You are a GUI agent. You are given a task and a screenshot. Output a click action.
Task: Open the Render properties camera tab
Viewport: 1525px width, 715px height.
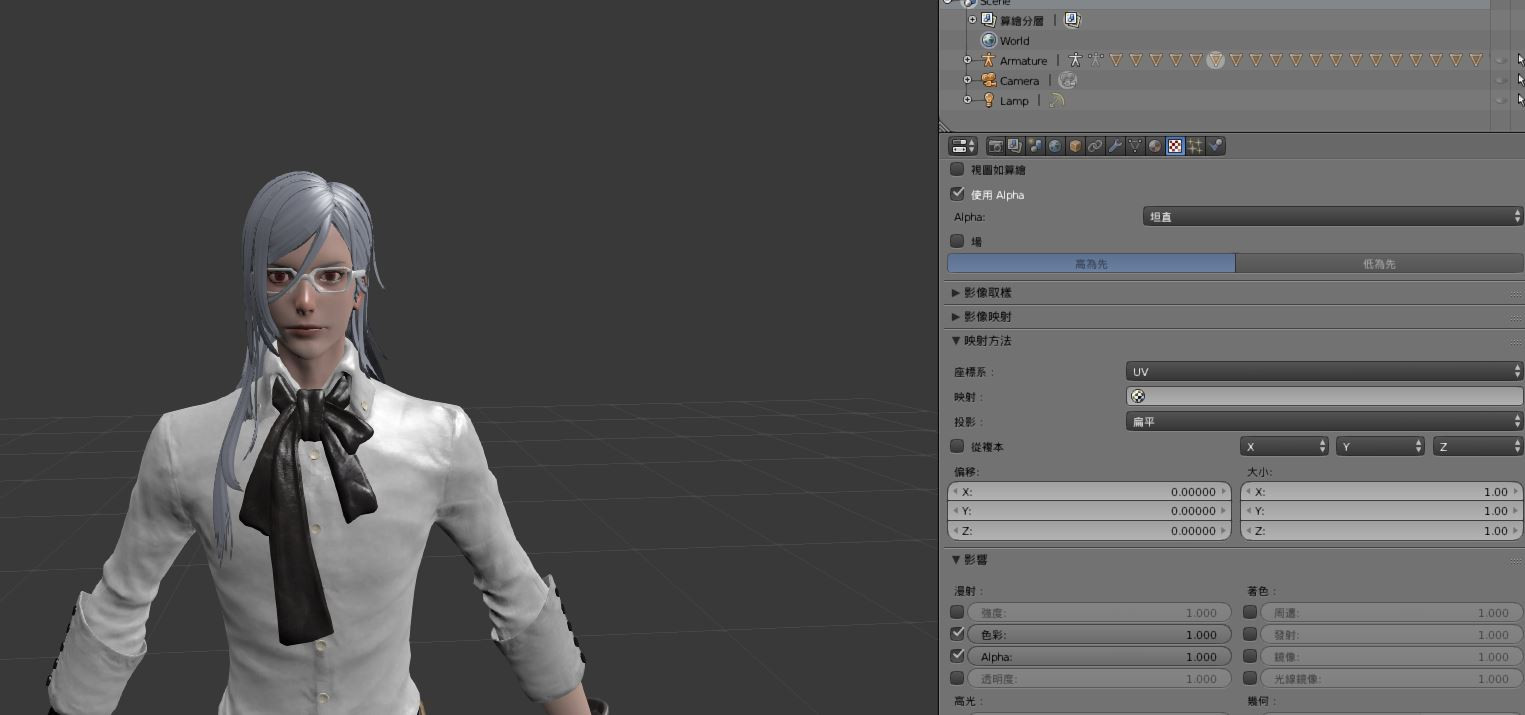[995, 146]
